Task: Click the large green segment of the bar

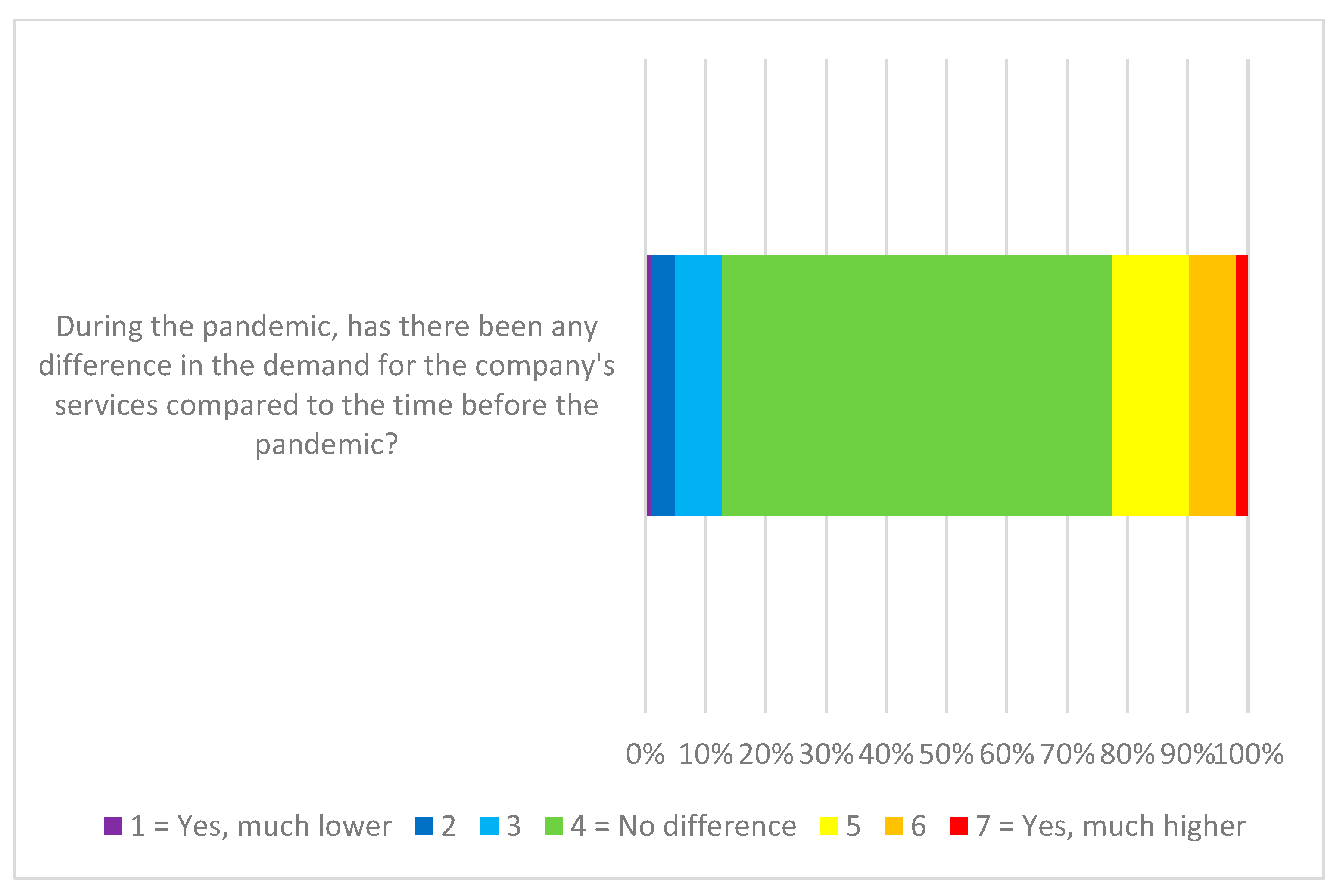Action: 917,386
